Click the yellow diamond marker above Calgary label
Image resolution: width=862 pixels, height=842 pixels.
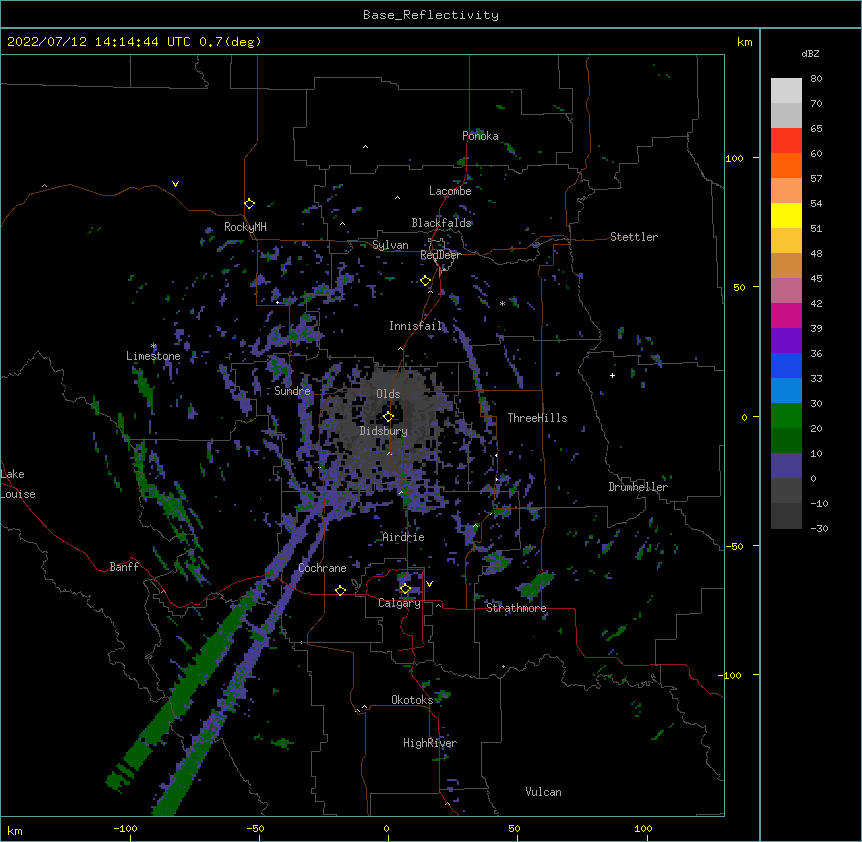405,589
